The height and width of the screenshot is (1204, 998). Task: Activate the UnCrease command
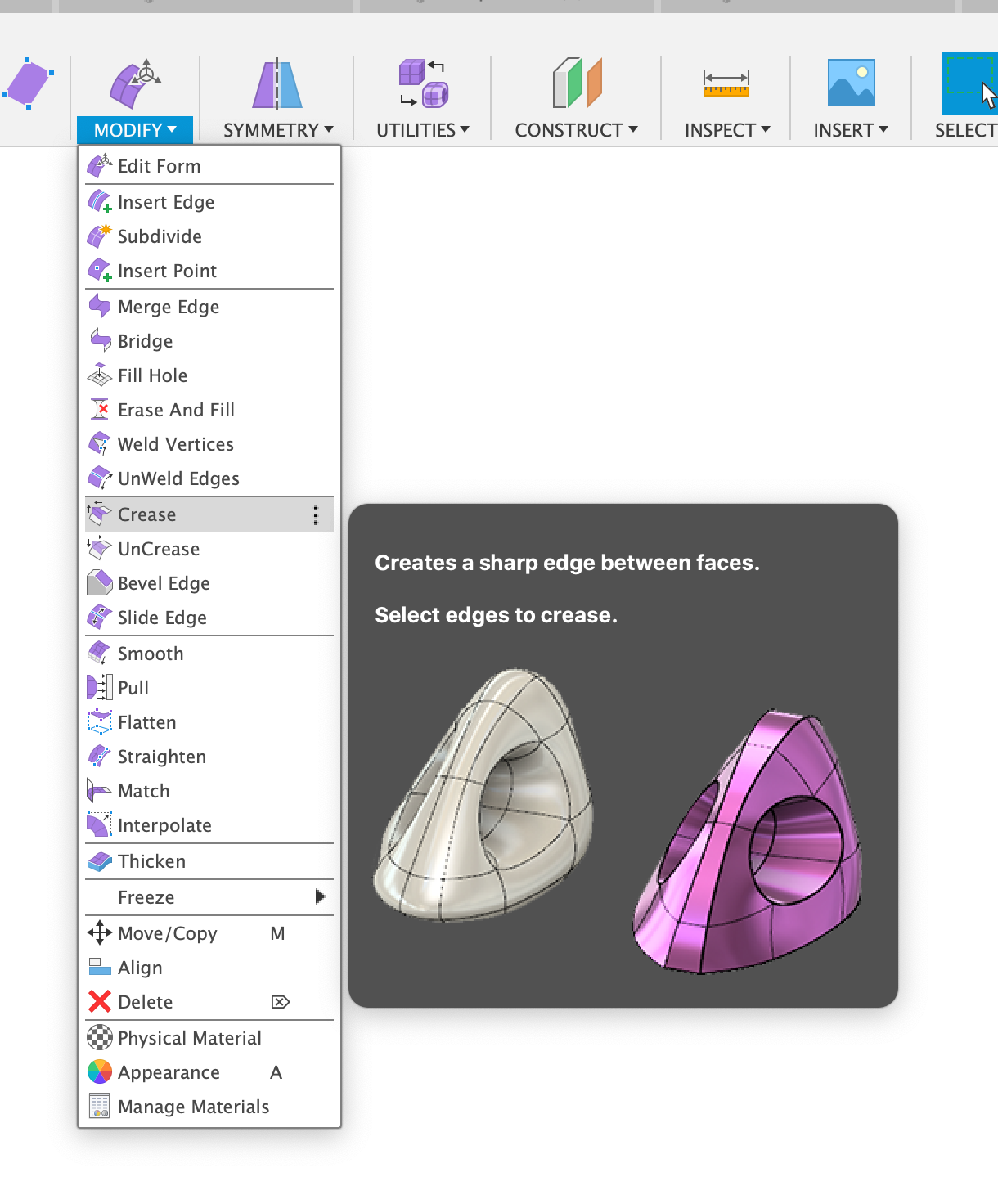158,549
